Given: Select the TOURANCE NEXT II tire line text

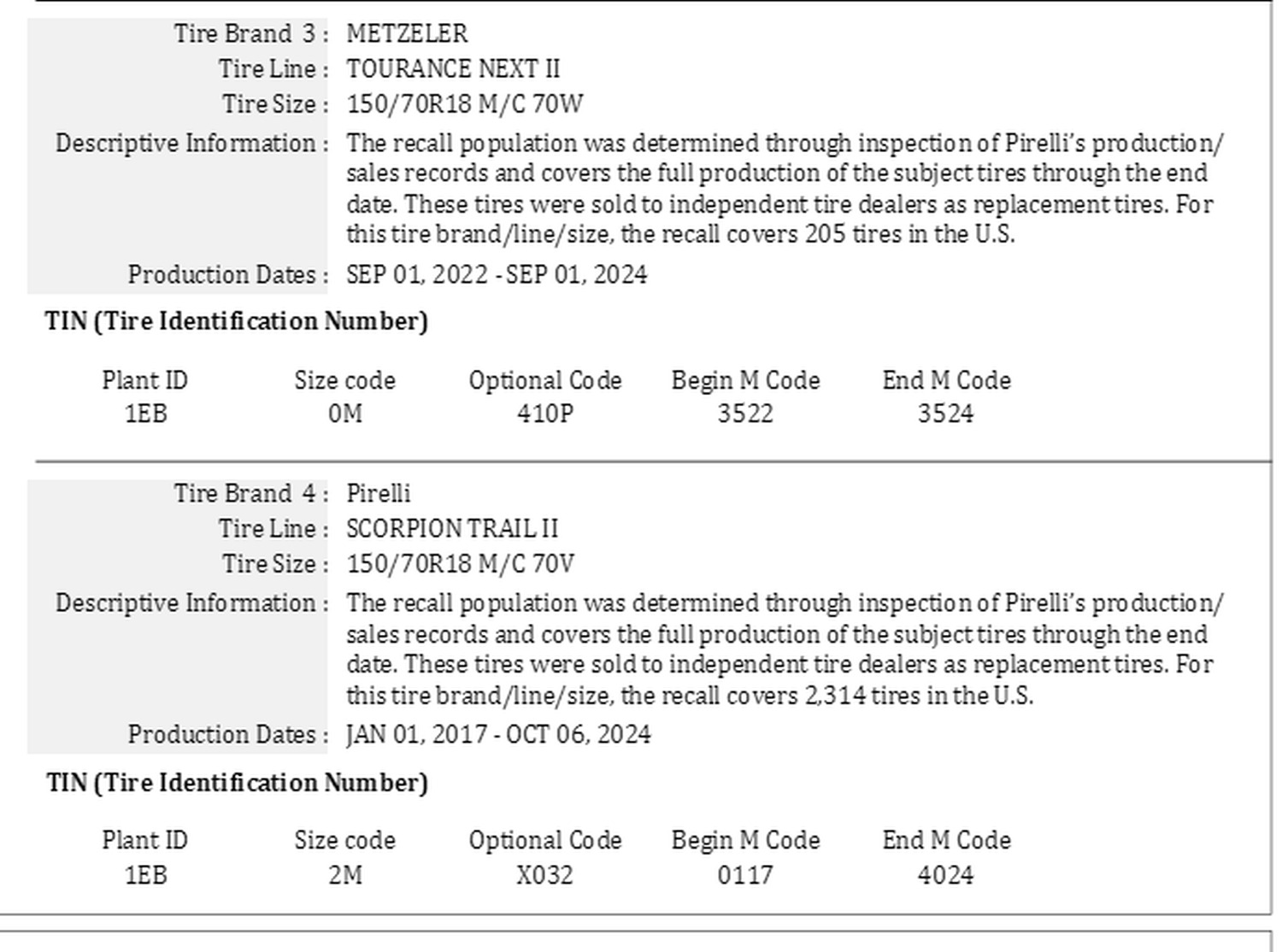Looking at the screenshot, I should [x=453, y=69].
